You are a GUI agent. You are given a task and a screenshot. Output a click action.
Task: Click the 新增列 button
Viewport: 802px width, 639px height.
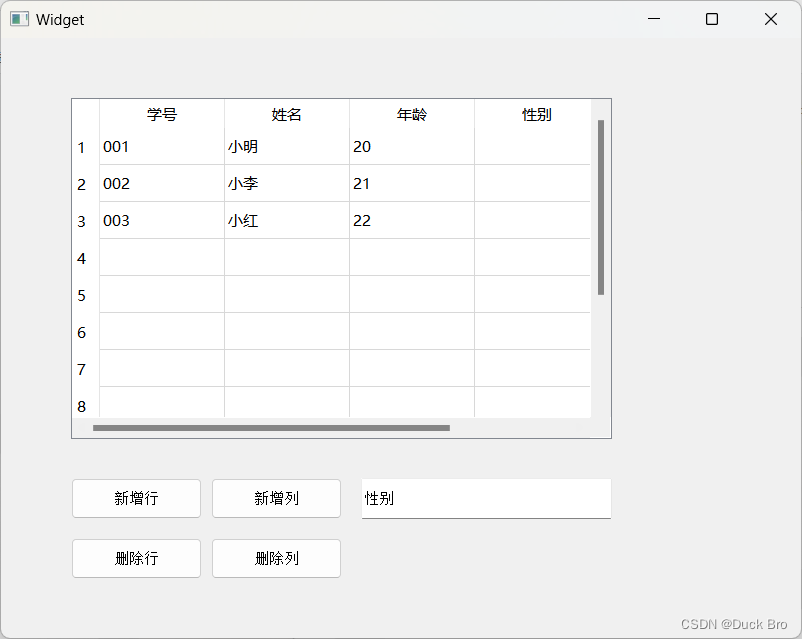[x=276, y=498]
